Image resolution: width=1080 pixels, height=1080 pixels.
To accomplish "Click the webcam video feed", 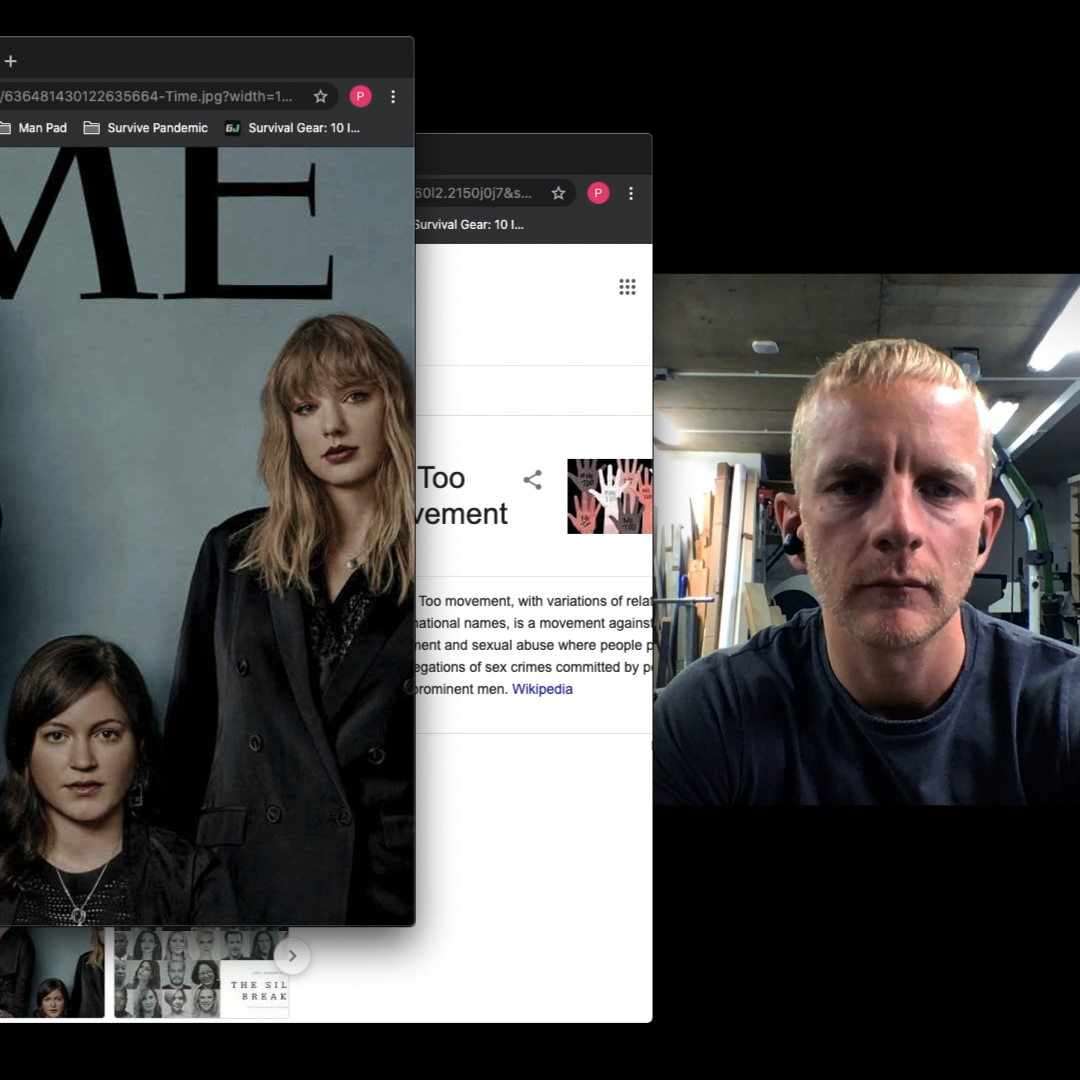I will coord(866,540).
